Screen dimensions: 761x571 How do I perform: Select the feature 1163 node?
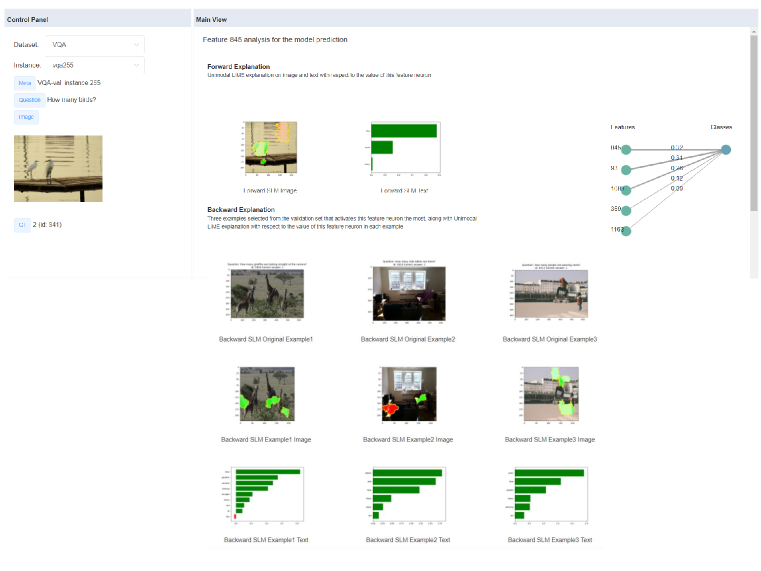[626, 231]
